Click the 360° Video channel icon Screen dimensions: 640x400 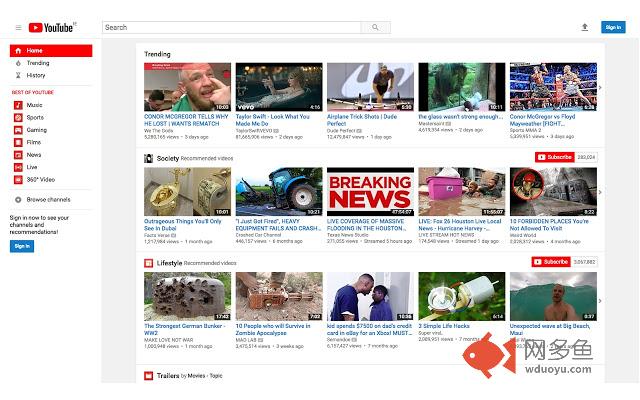pyautogui.click(x=18, y=180)
